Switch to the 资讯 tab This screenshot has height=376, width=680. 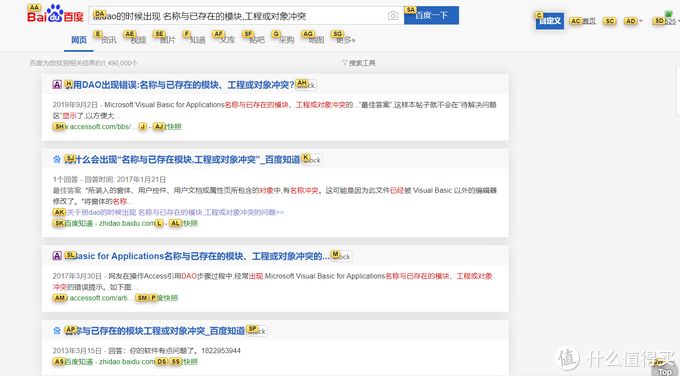[109, 40]
